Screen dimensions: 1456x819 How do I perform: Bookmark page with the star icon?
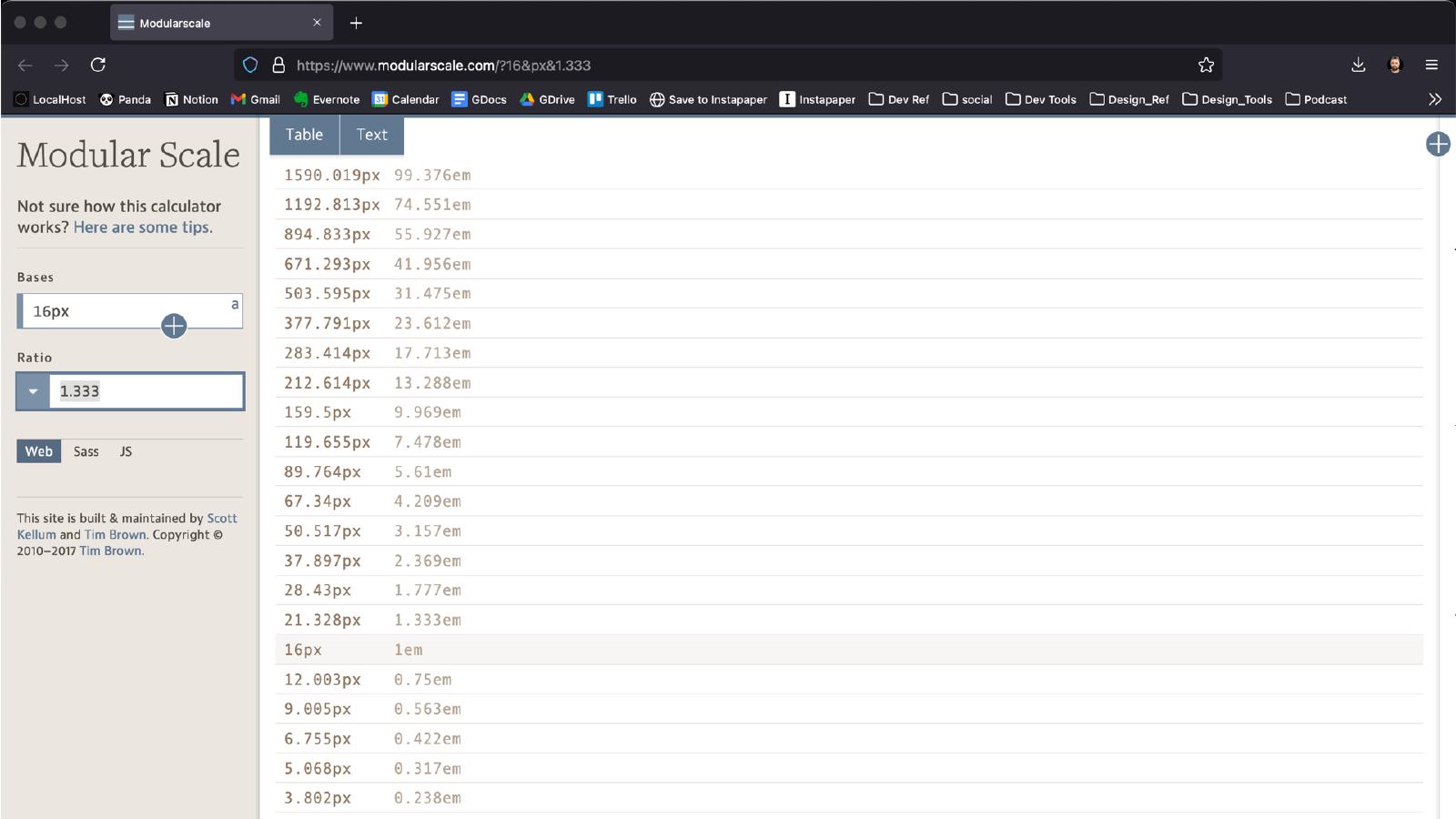(x=1206, y=65)
